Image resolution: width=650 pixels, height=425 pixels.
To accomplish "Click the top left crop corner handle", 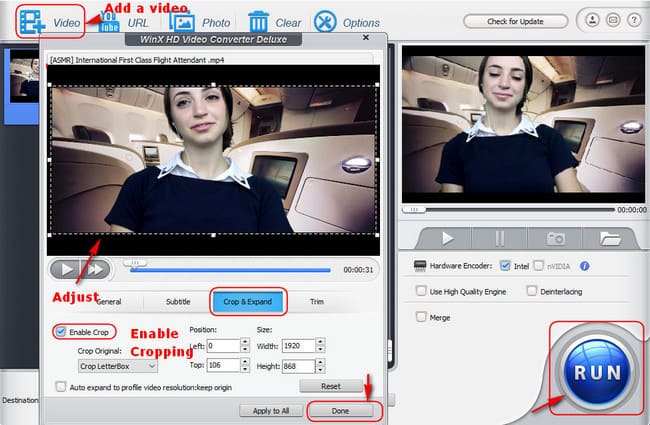I will tap(50, 85).
